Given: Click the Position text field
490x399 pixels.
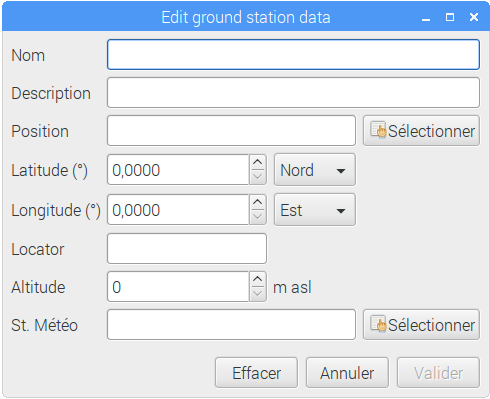Looking at the screenshot, I should pos(231,131).
